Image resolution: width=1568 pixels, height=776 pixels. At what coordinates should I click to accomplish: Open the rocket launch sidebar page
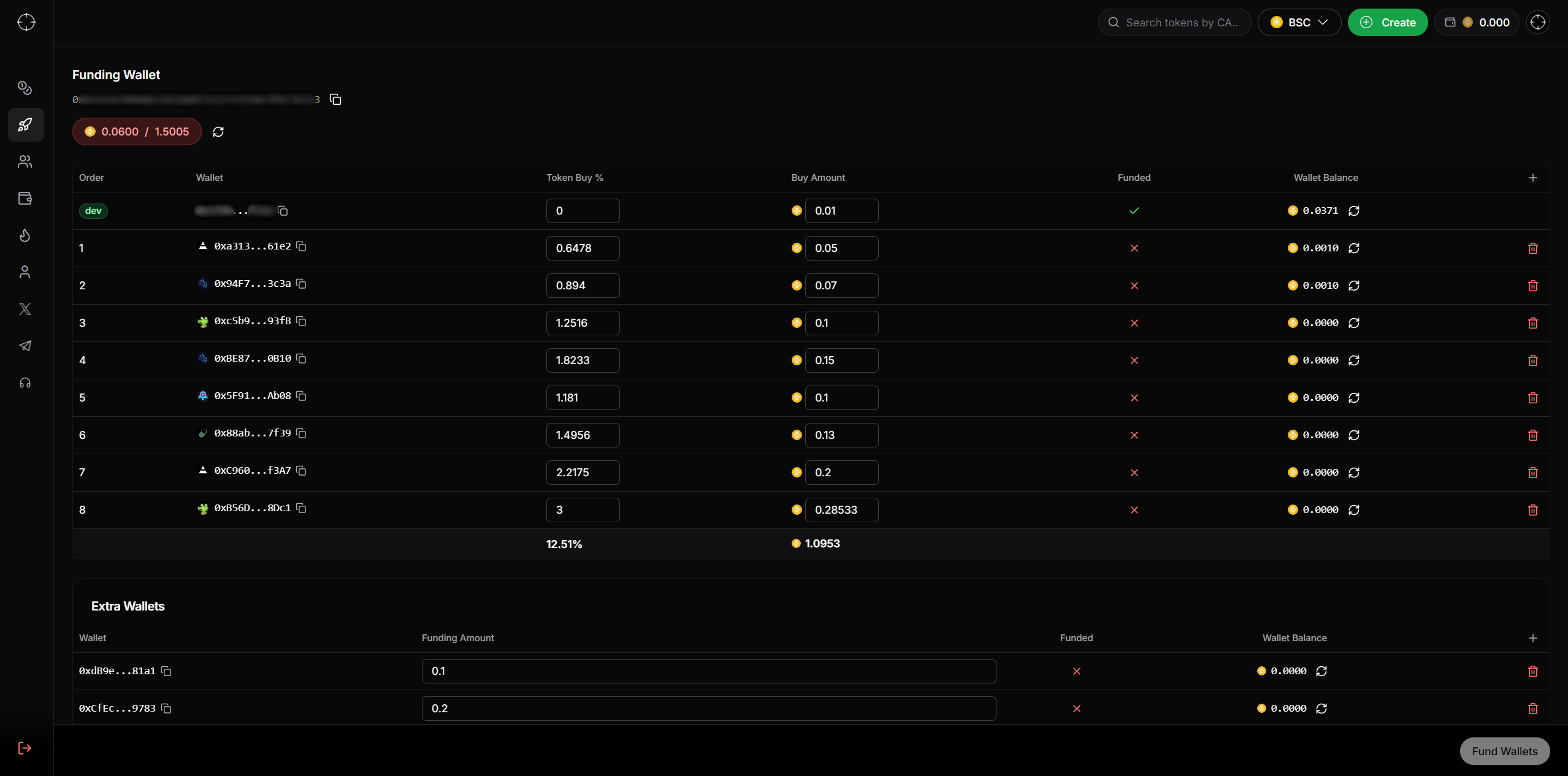click(25, 125)
